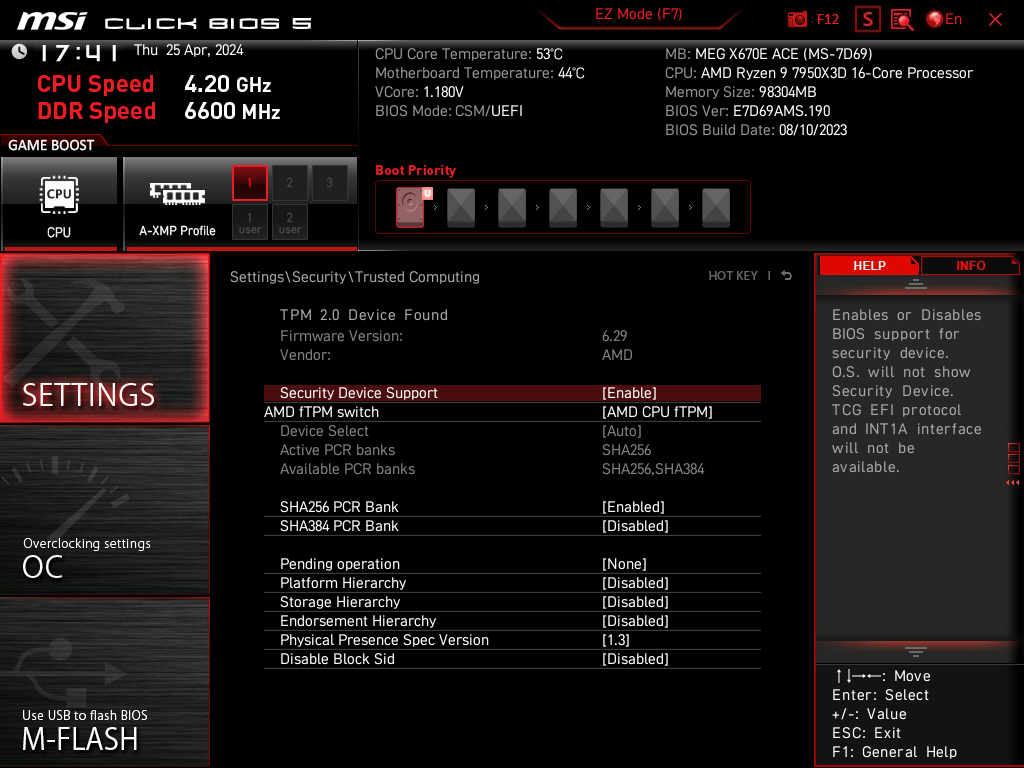The image size is (1024, 768).
Task: Click the sixth boot priority slot
Action: [x=665, y=208]
